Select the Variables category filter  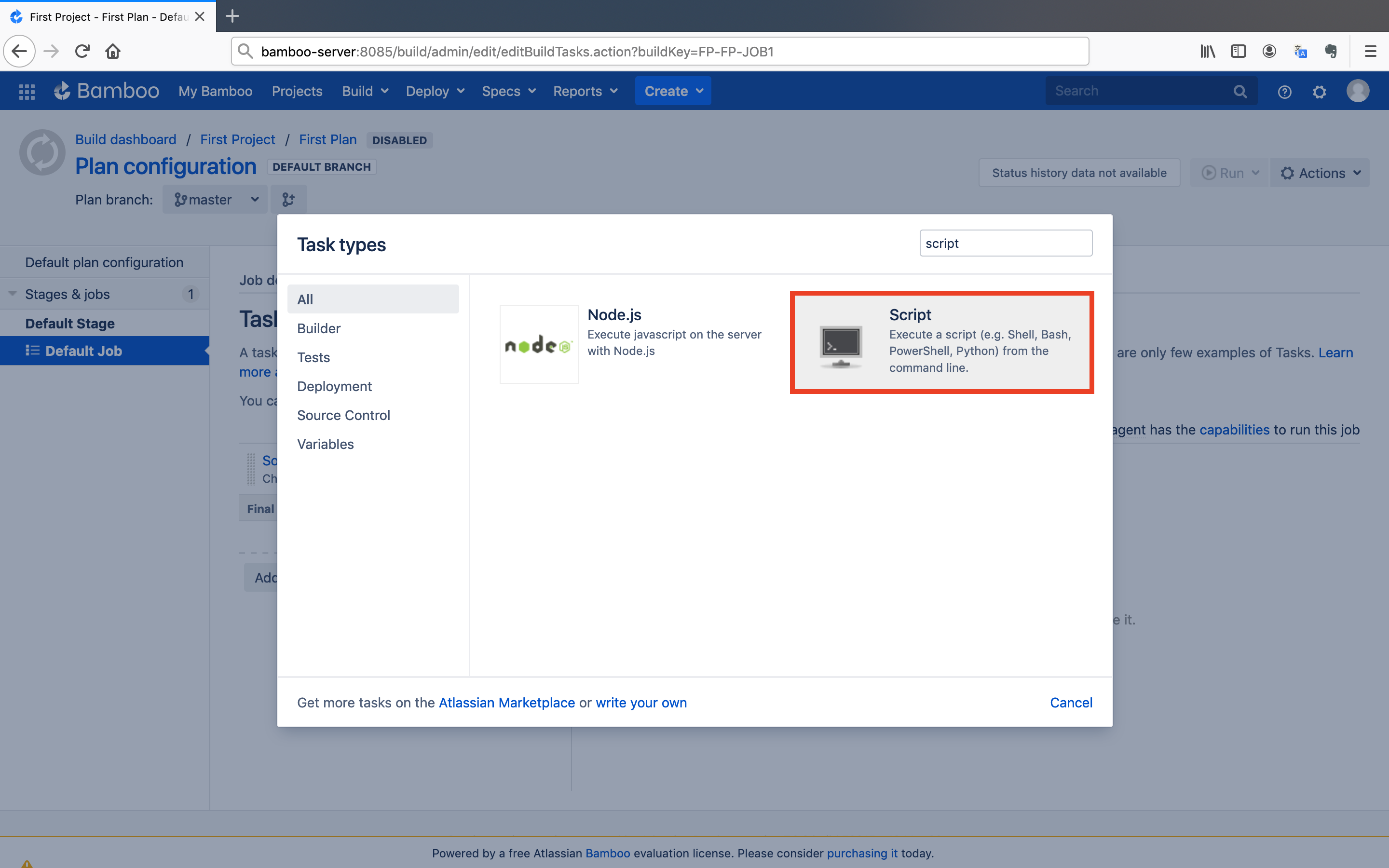tap(325, 444)
